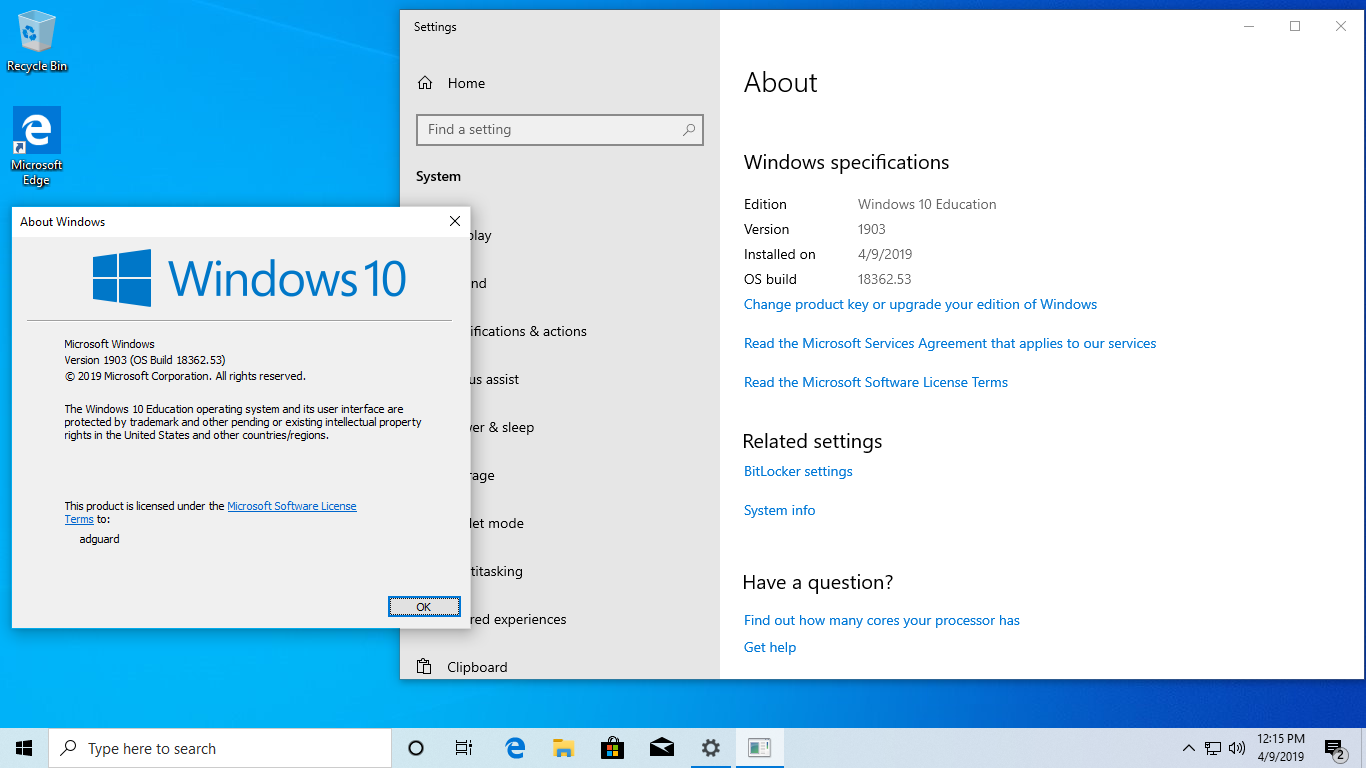The image size is (1366, 768).
Task: Select the 'Windows 10 Education' edition text
Action: (927, 204)
